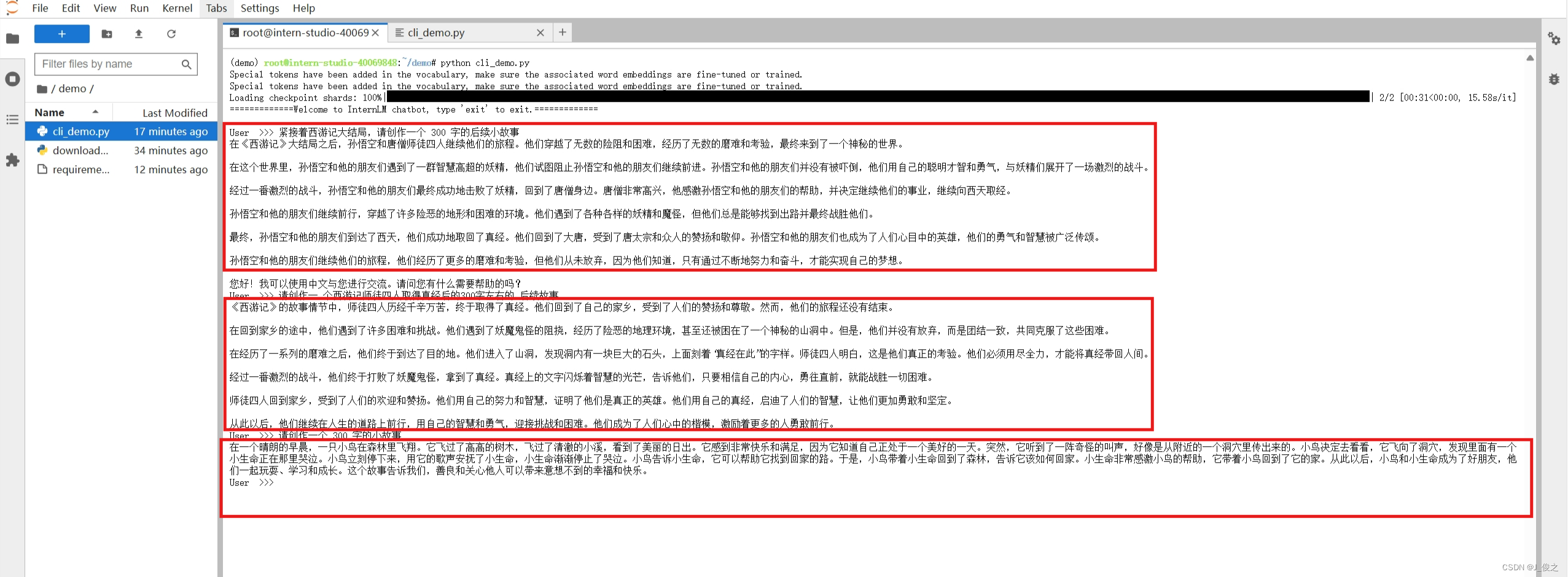This screenshot has height=577, width=1568.
Task: Sort files by Last Modified column
Action: coord(175,113)
